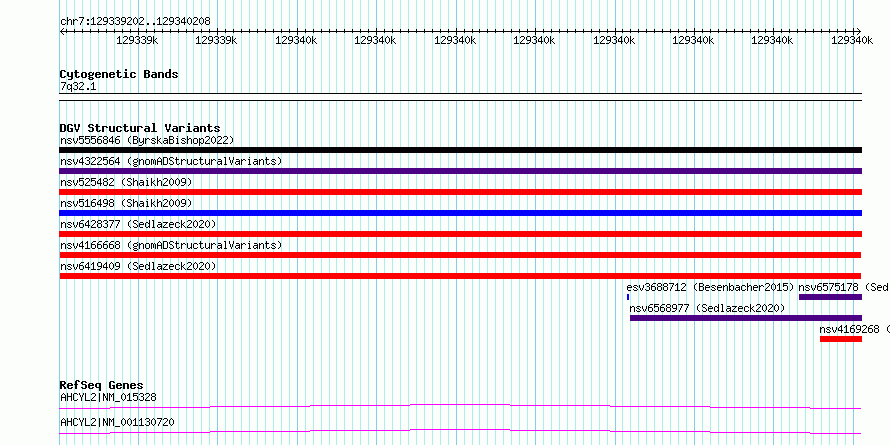Click the short red nsv4169268 variant bar
Screen dimensions: 890x445
pyautogui.click(x=841, y=339)
